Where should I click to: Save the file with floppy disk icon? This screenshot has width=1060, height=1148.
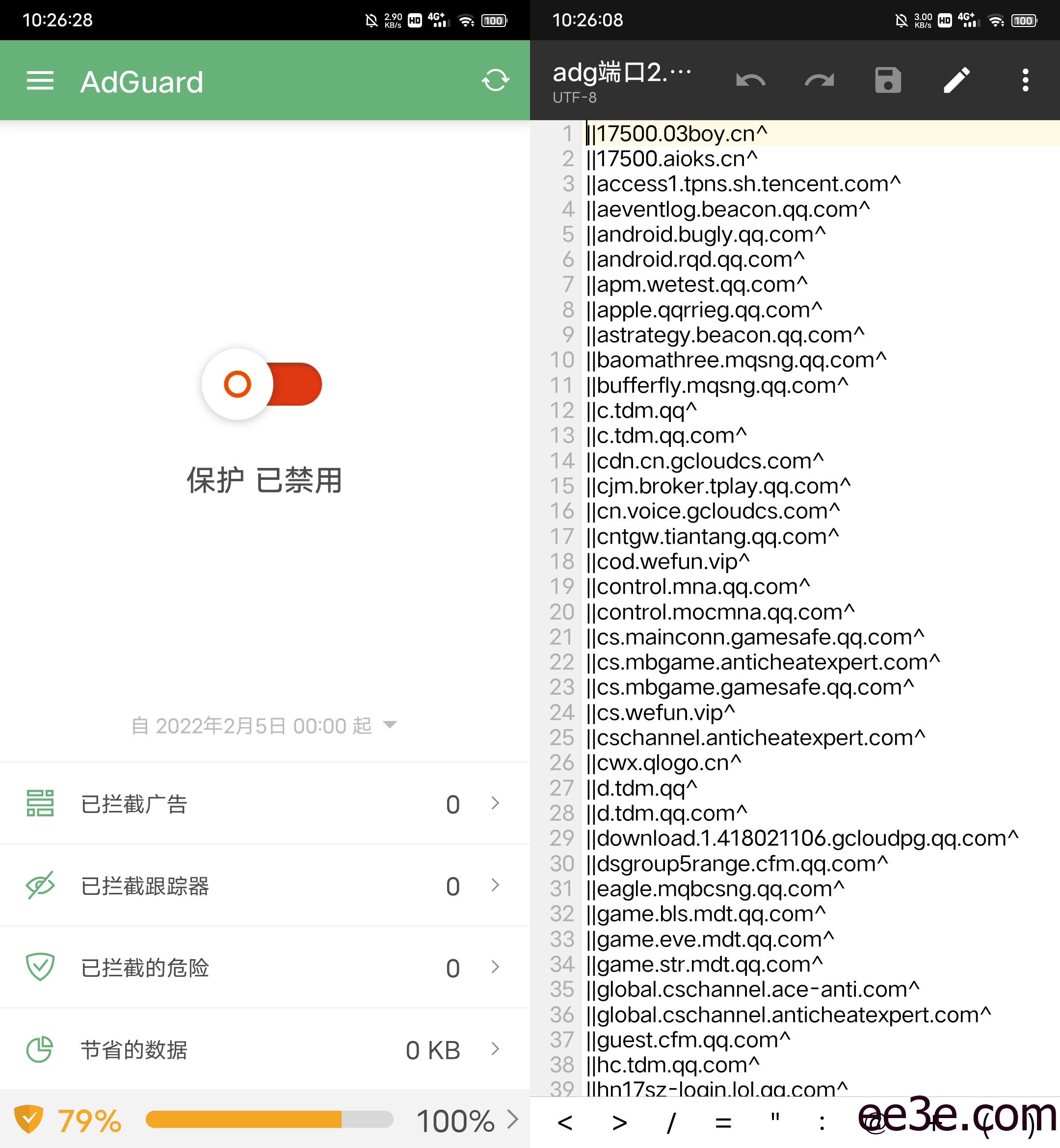pyautogui.click(x=887, y=80)
